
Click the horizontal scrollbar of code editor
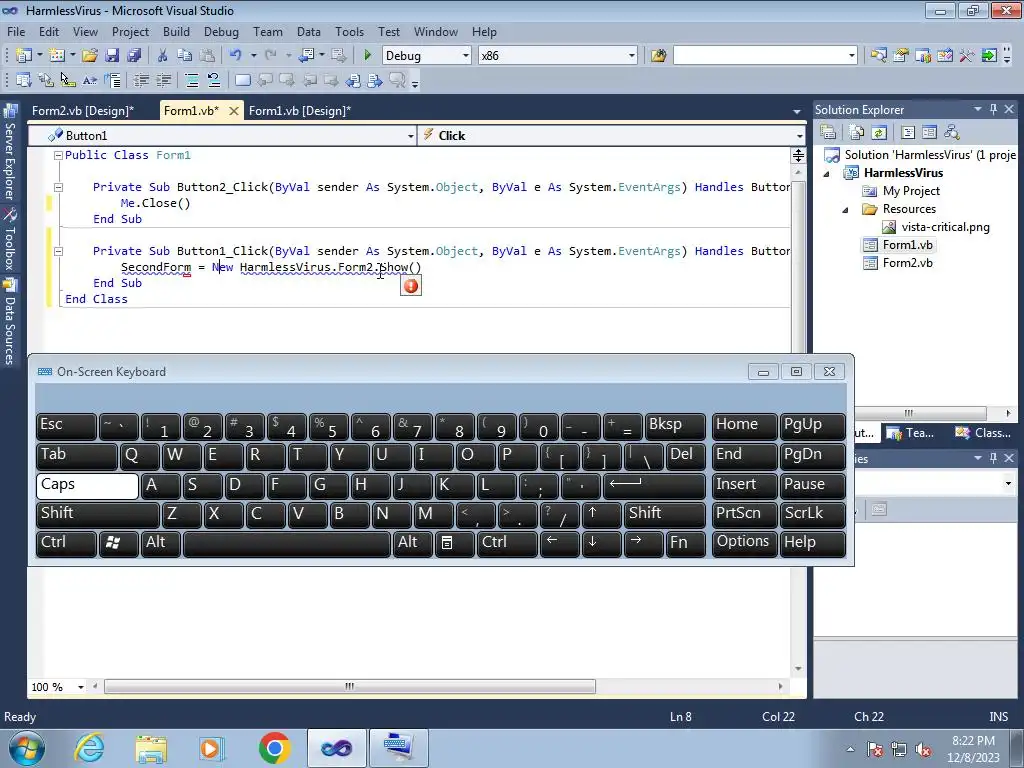350,687
